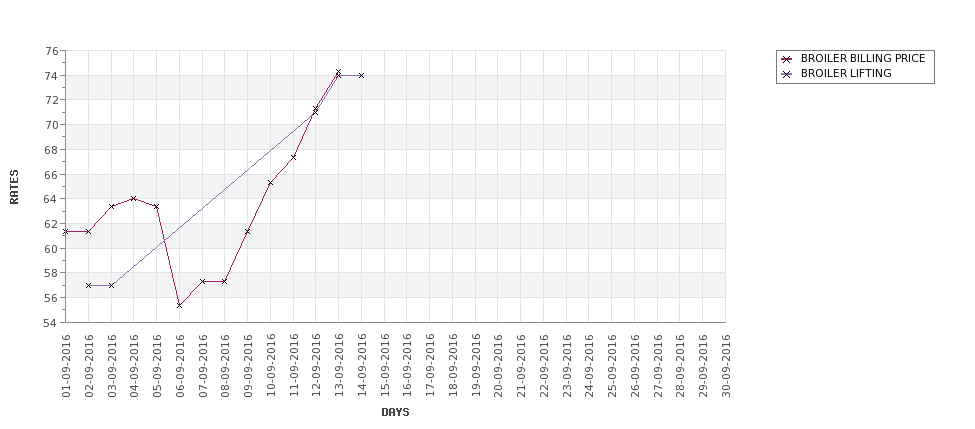975x429 pixels.
Task: Select lifting data point on 02-09-2016
Action: pos(88,285)
